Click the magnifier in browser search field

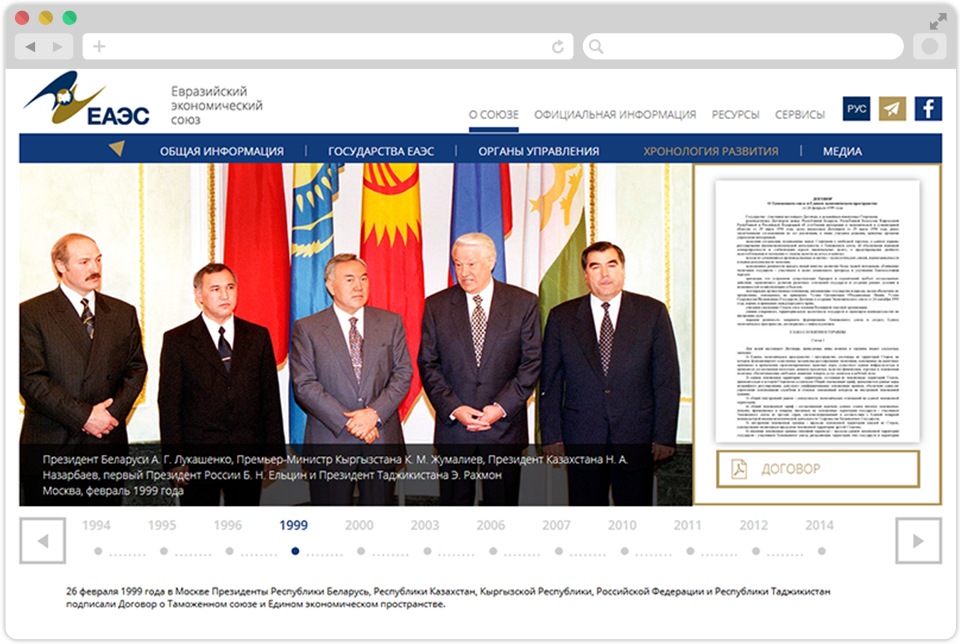click(x=596, y=47)
